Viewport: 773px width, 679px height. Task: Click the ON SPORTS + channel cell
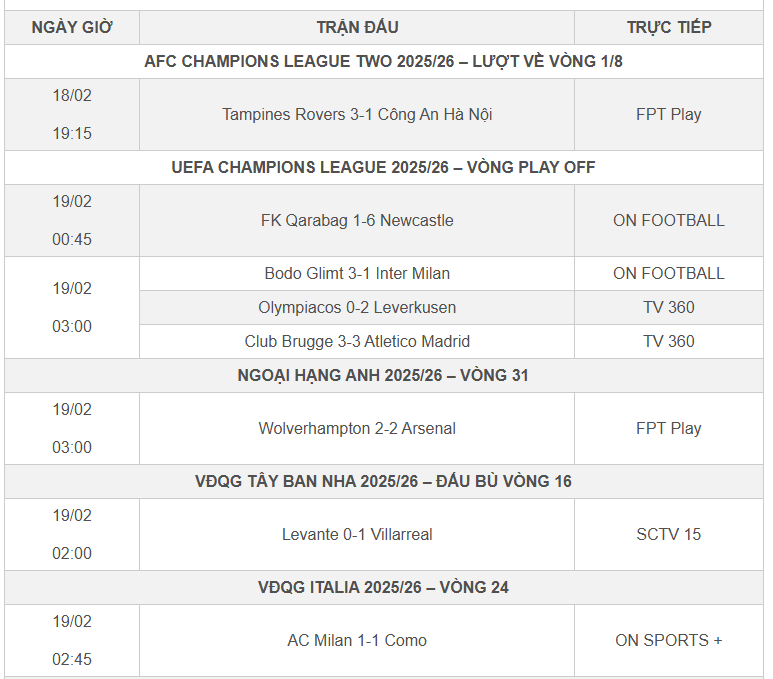tap(669, 640)
